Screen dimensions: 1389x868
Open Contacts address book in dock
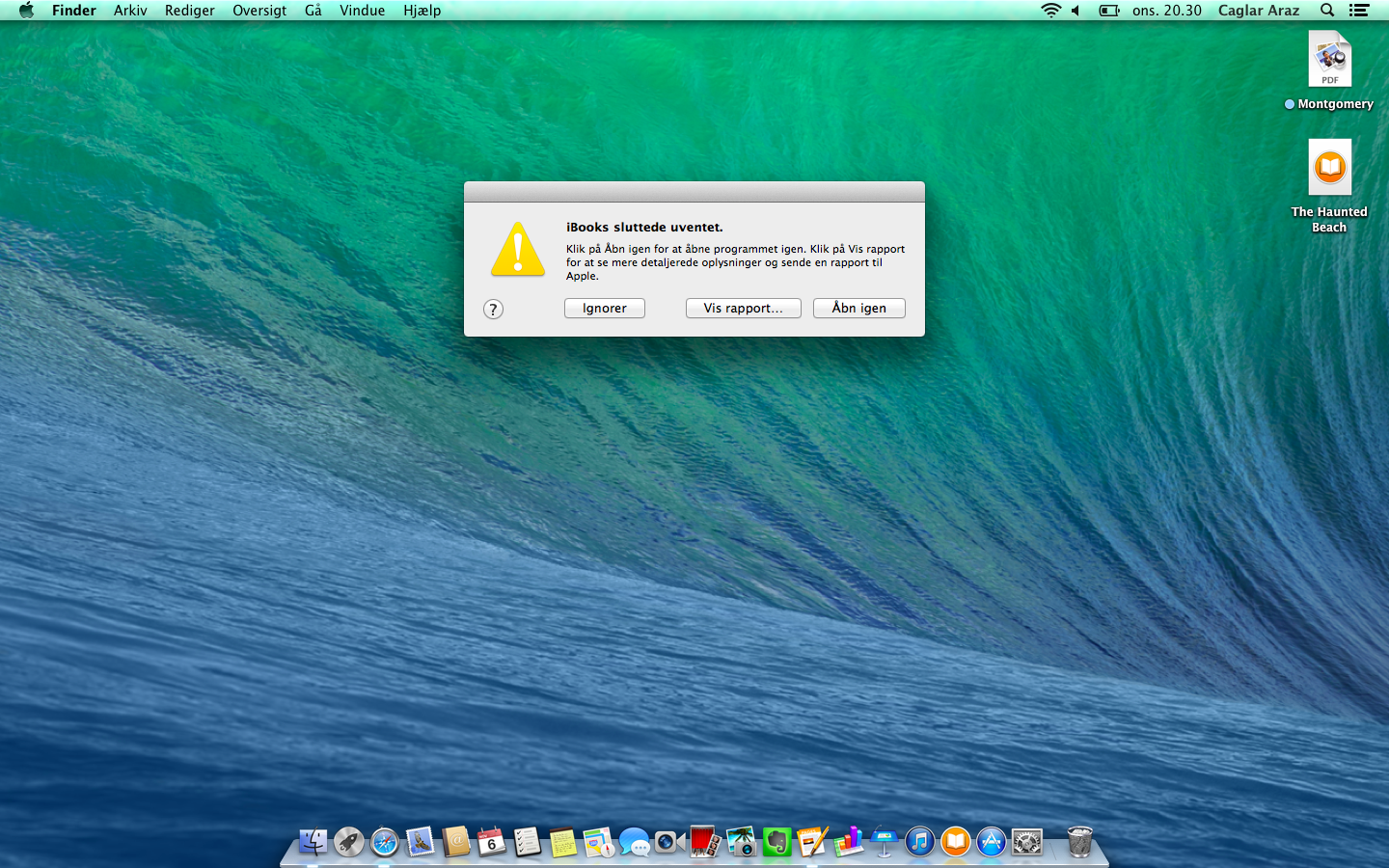[455, 842]
